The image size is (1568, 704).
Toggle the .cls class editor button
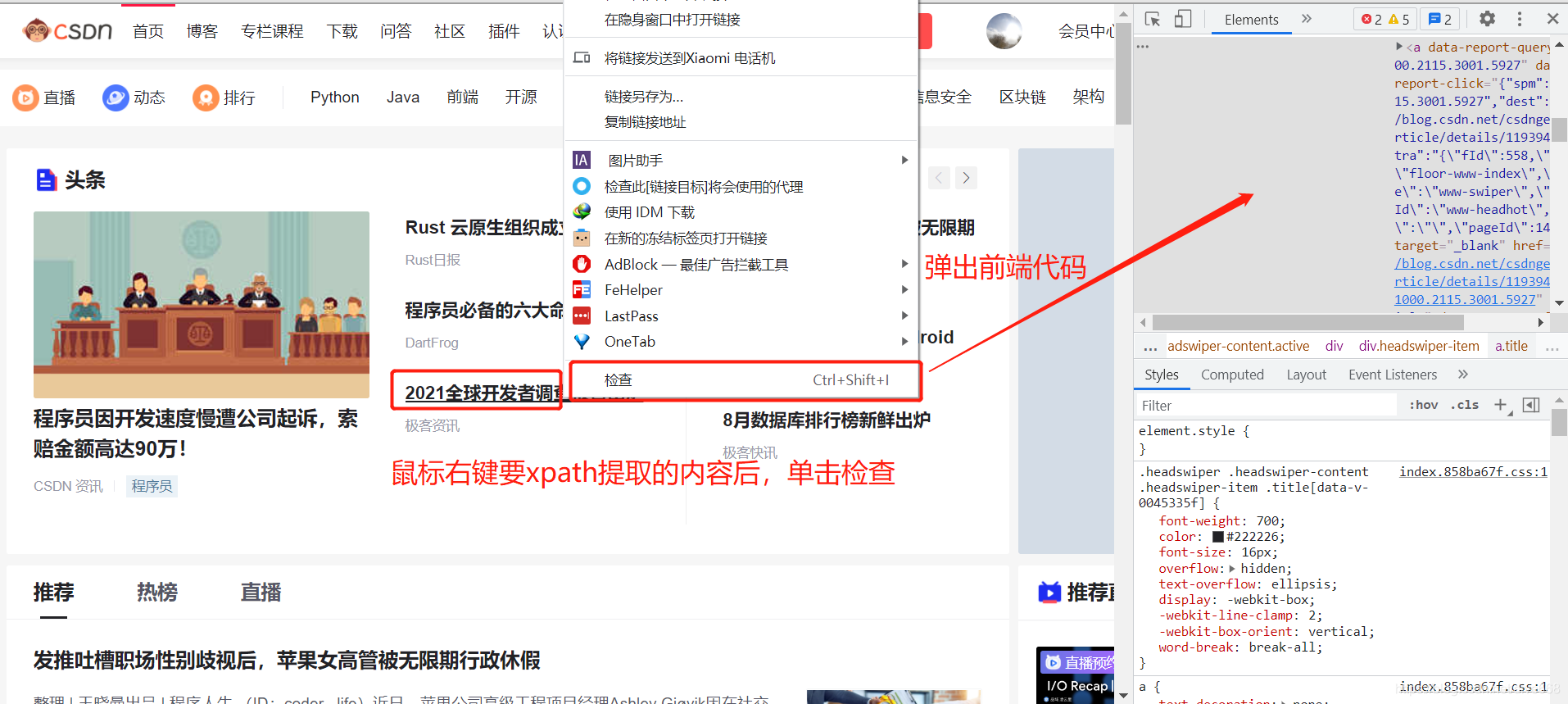pos(1465,405)
